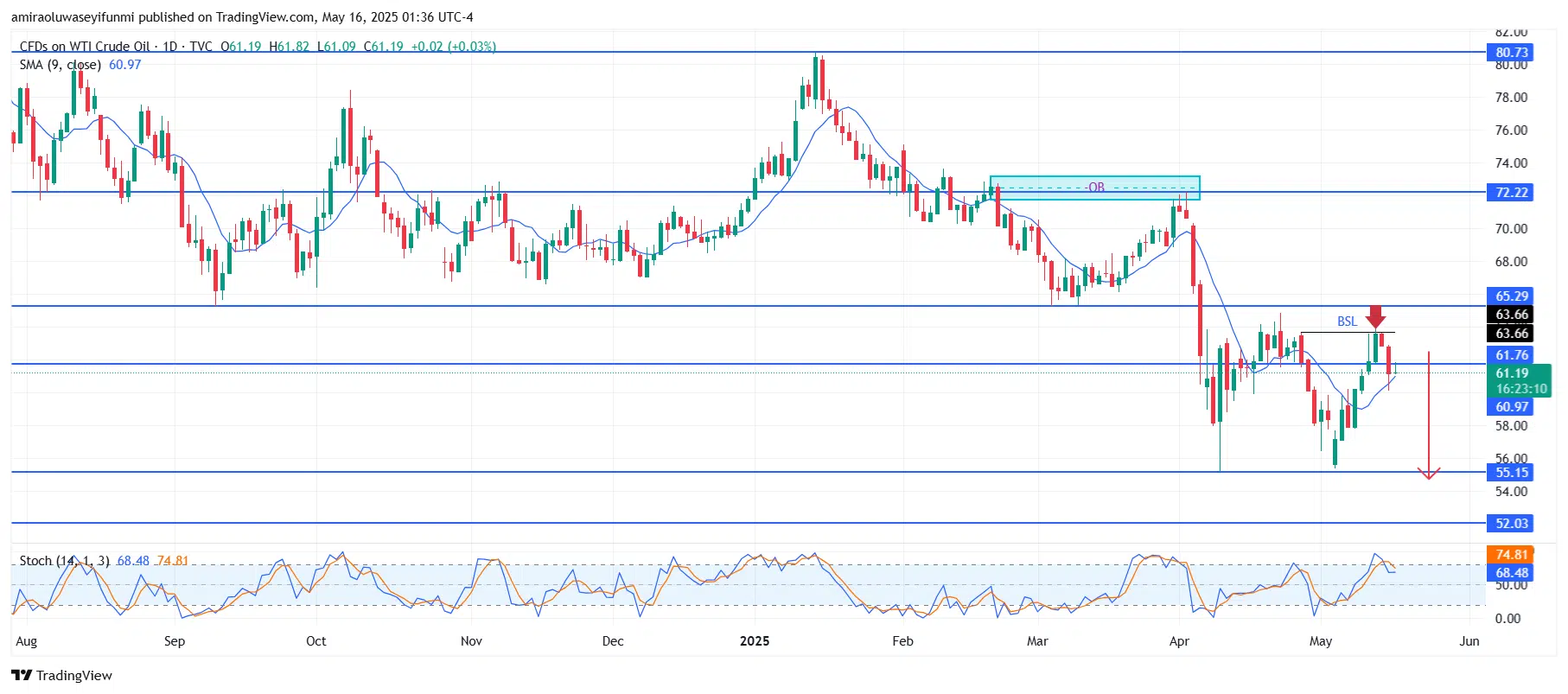Click the Mar label on time axis
Viewport: 1568px width, 694px height.
(x=1037, y=641)
